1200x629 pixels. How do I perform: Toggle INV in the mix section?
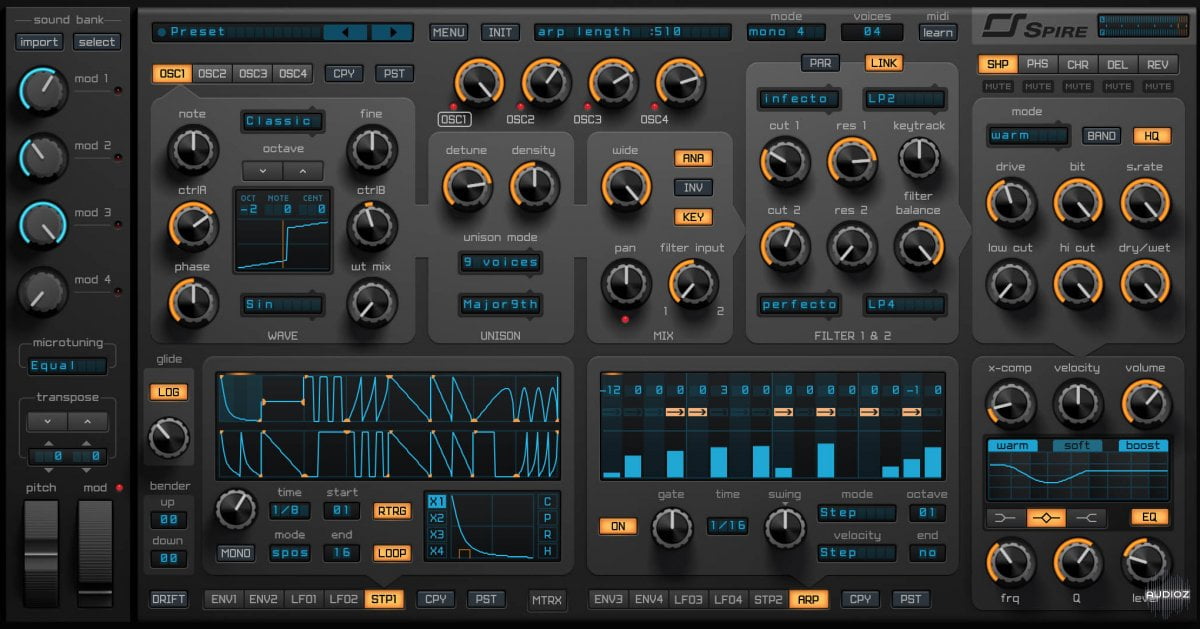tap(693, 187)
